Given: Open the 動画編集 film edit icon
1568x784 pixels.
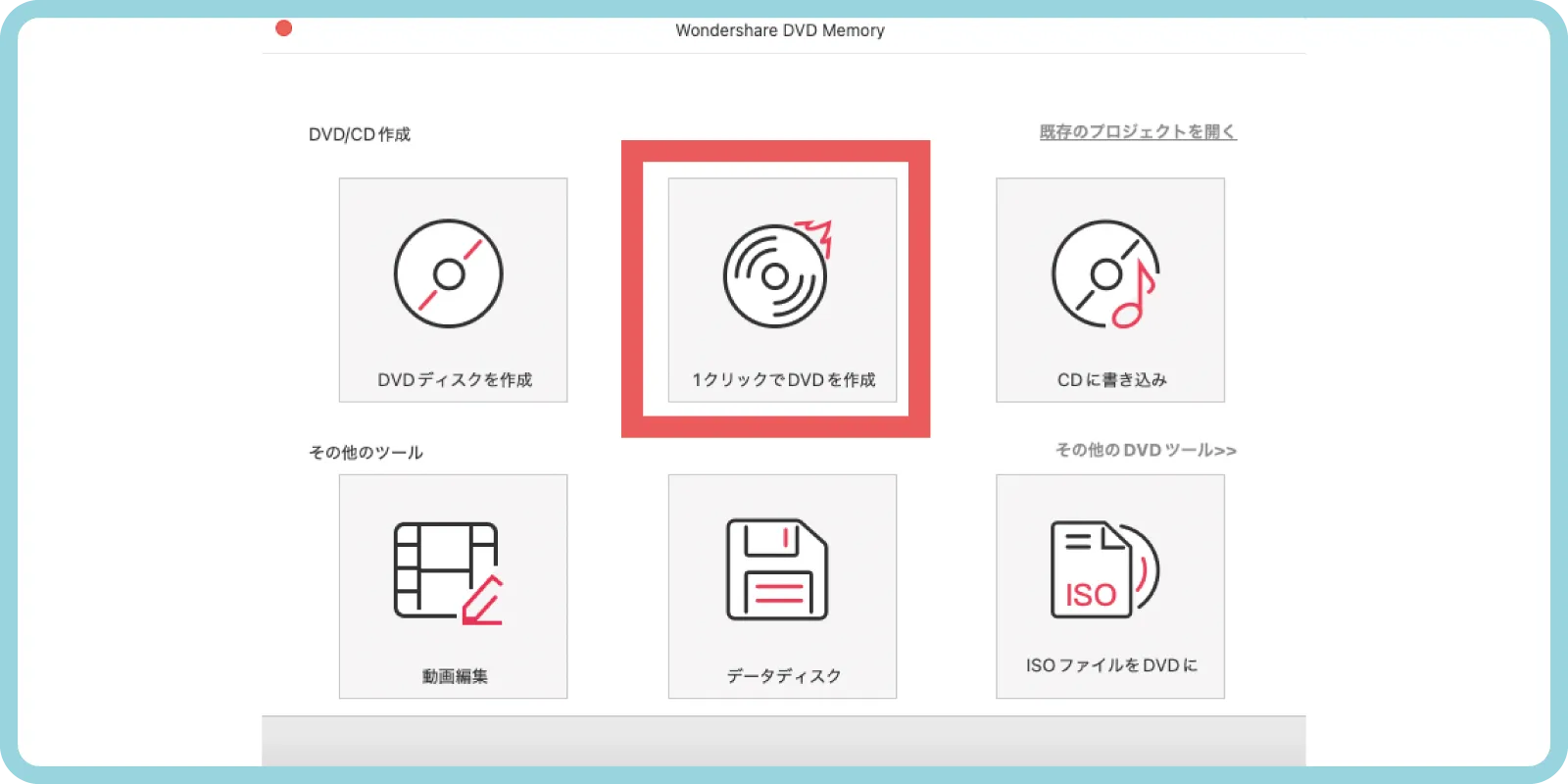Looking at the screenshot, I should click(449, 573).
